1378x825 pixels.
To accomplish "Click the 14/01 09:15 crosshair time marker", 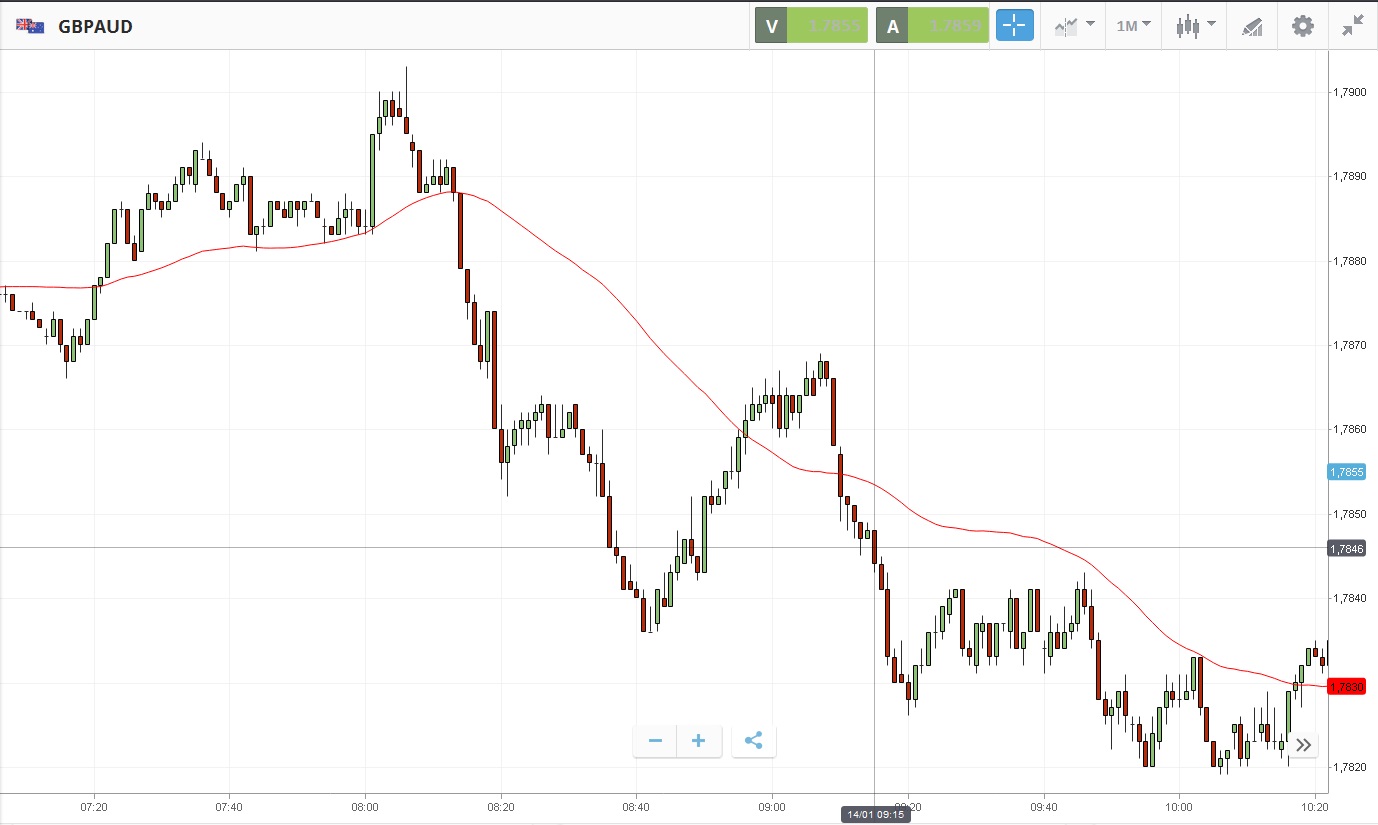I will [x=875, y=815].
